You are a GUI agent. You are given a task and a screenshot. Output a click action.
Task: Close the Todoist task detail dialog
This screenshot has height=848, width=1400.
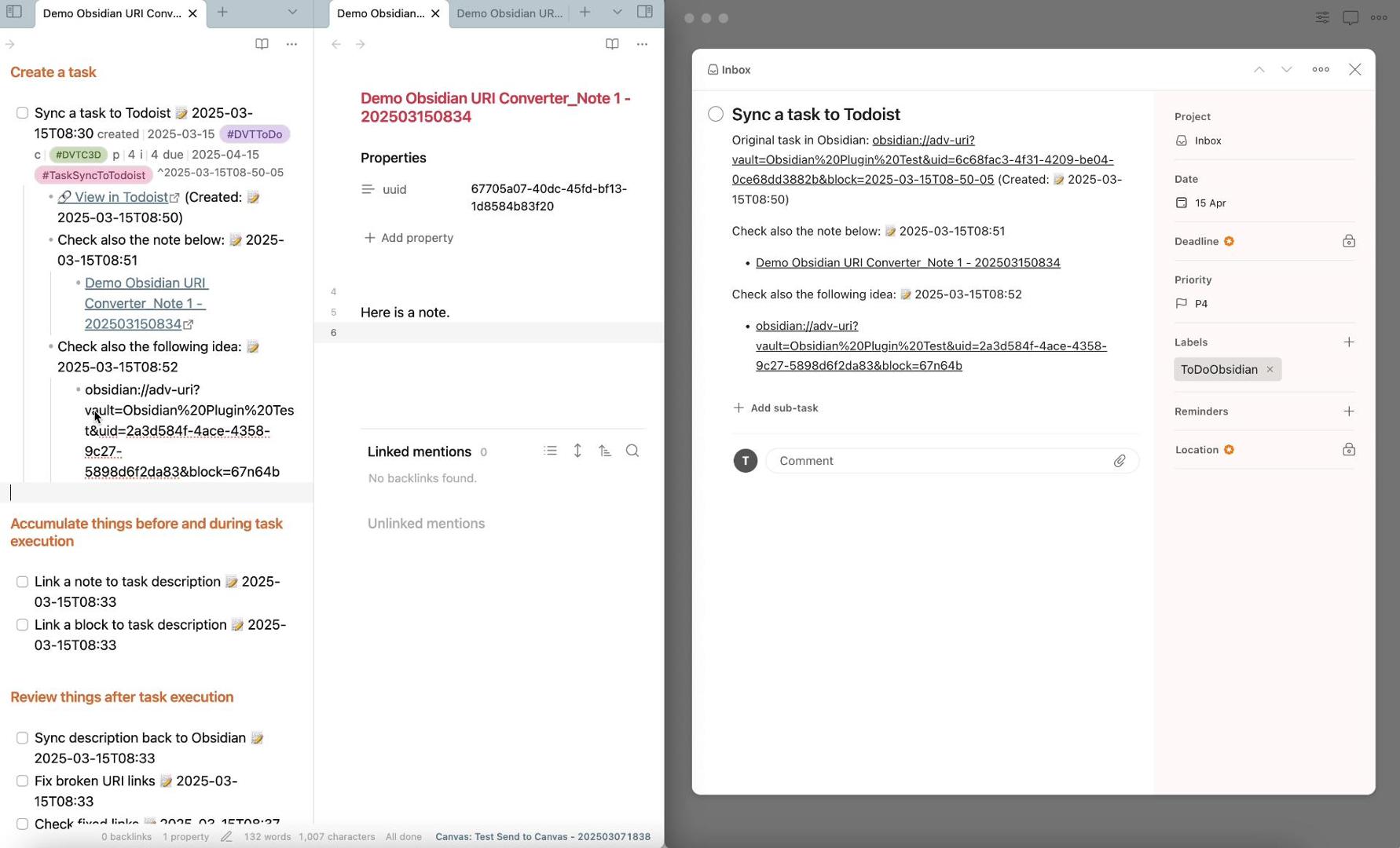1355,69
